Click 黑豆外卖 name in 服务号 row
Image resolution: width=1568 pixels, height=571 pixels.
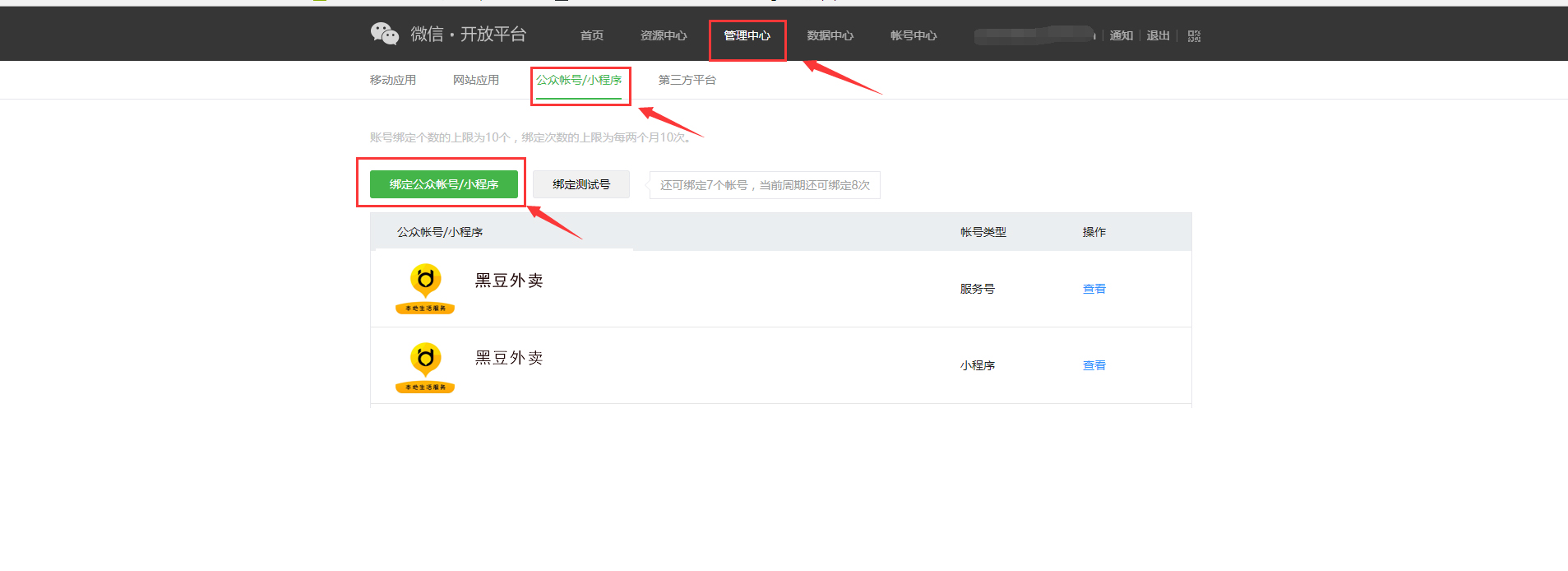click(509, 281)
